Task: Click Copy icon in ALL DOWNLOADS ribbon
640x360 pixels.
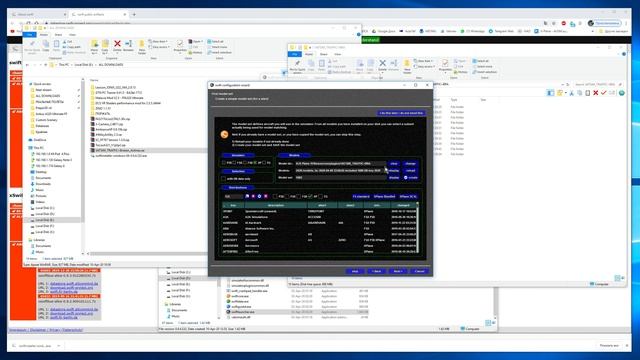Action: pyautogui.click(x=46, y=44)
